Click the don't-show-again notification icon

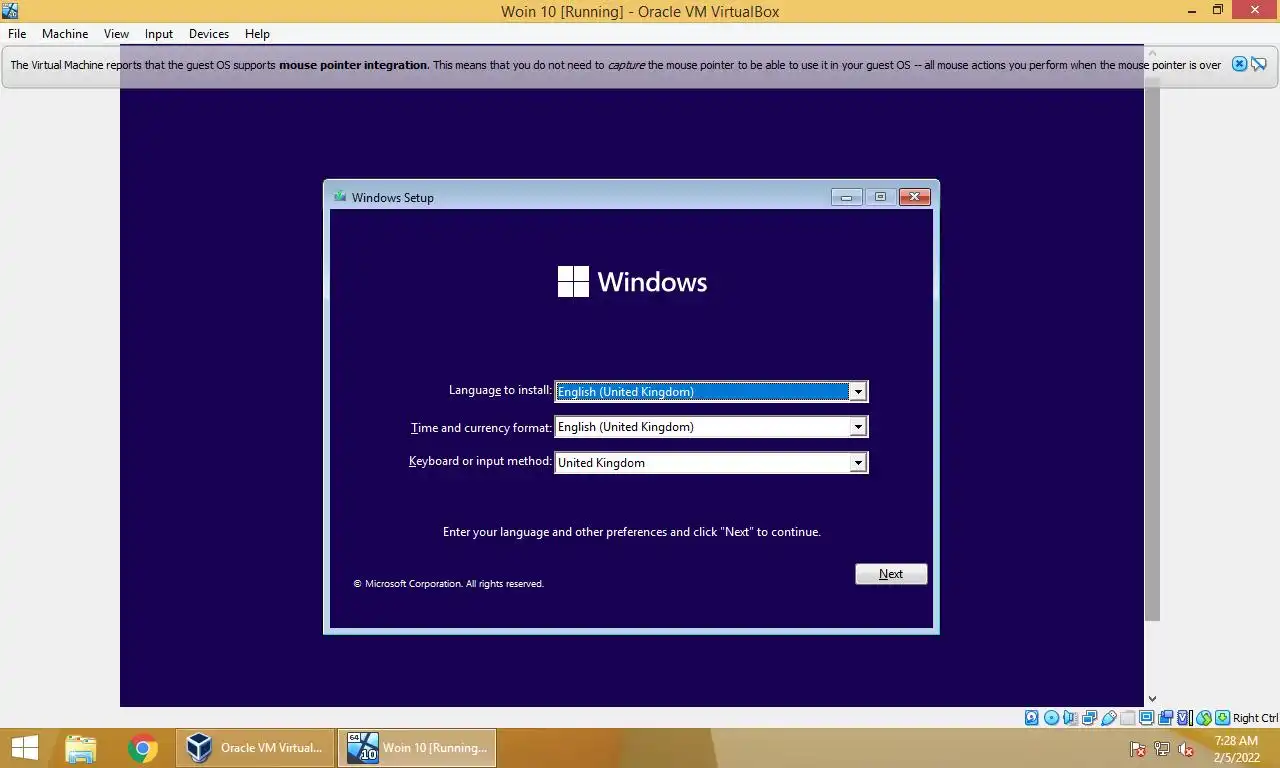click(1259, 64)
